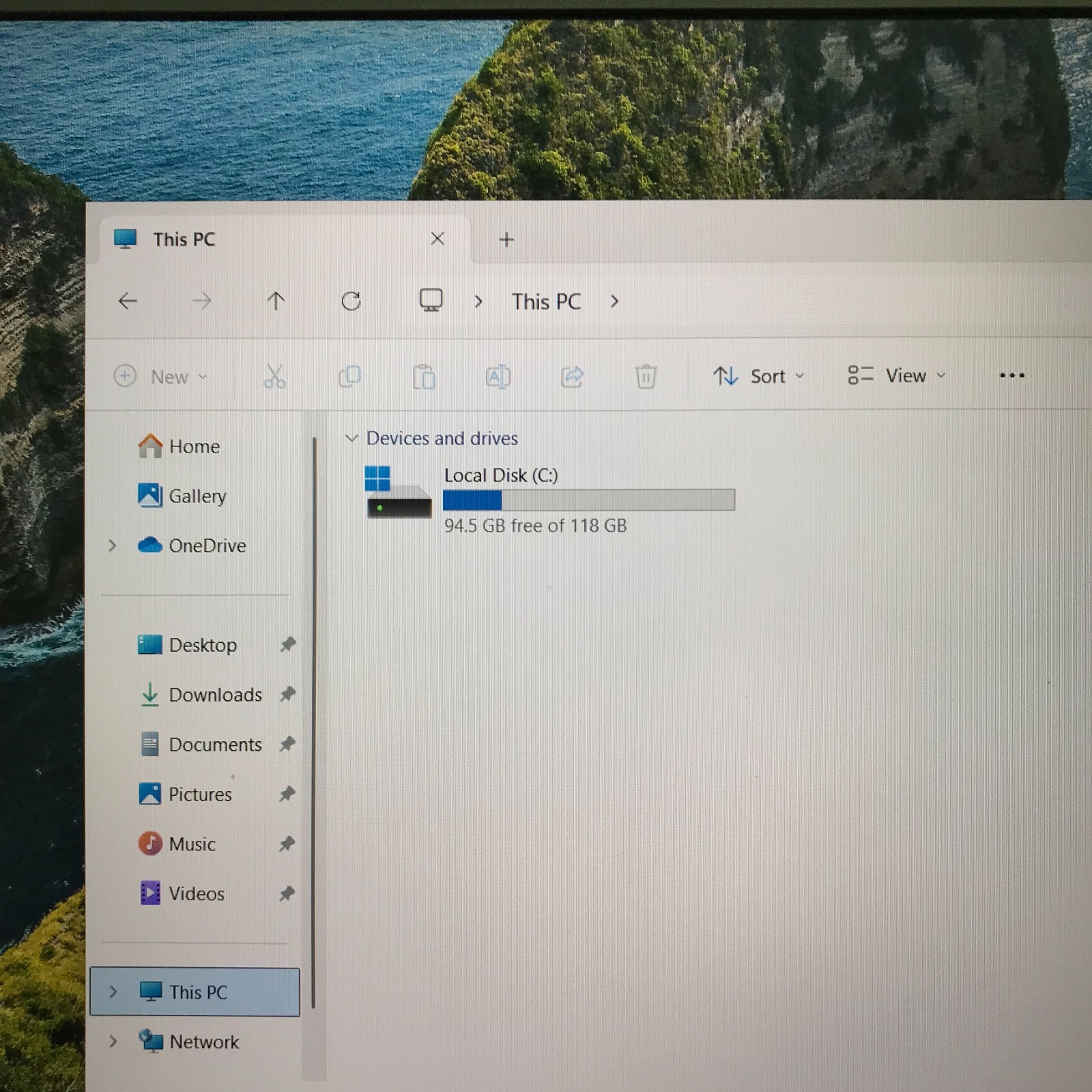Screen dimensions: 1092x1092
Task: Click the Forward navigation arrow
Action: (x=202, y=301)
